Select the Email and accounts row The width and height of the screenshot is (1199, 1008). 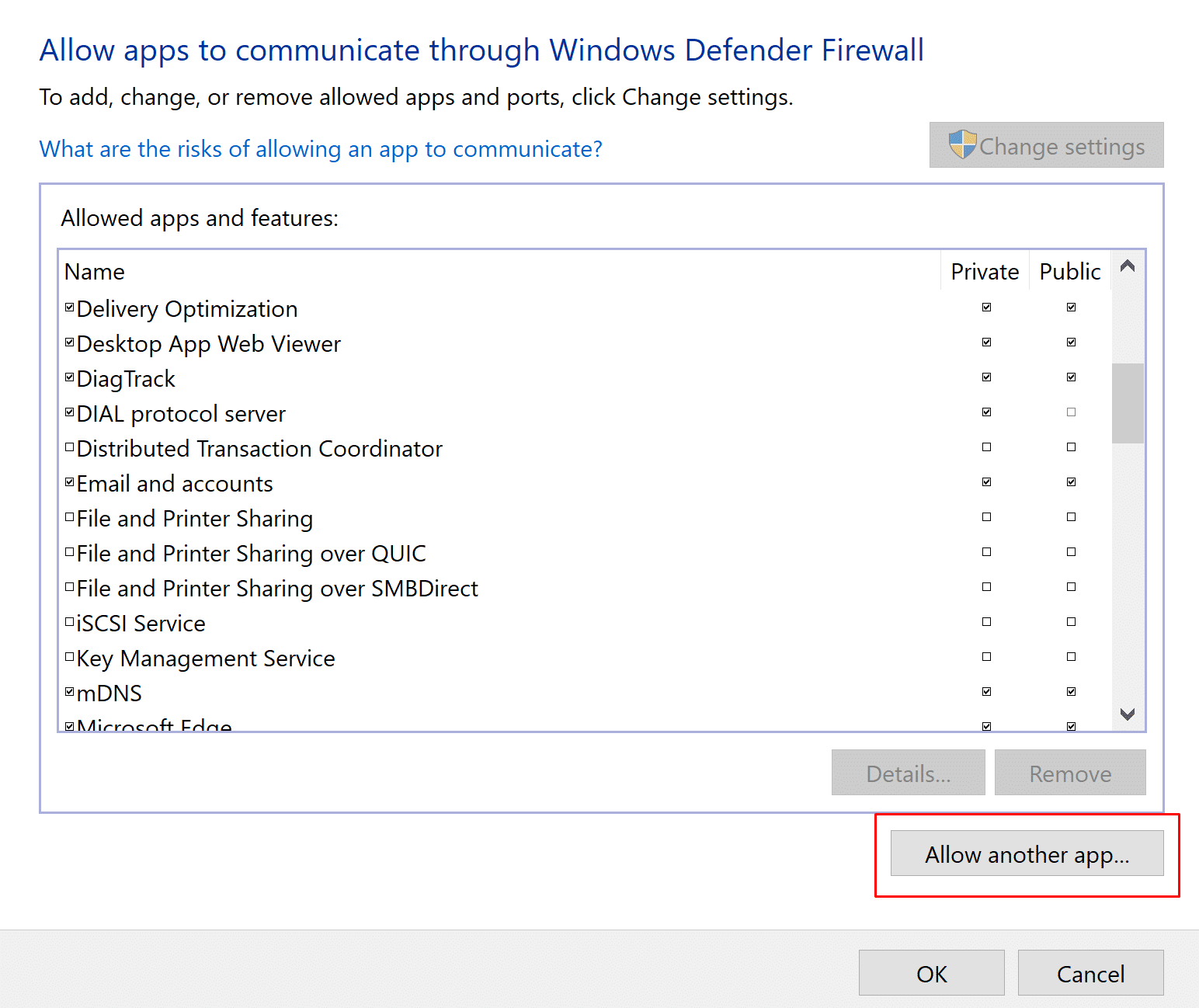coord(175,484)
